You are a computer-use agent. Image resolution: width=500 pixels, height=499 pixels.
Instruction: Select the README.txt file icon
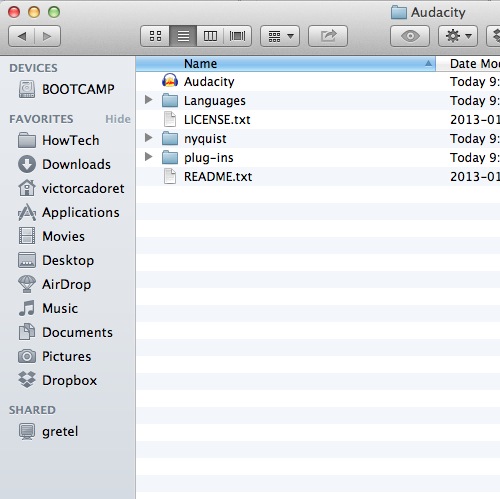click(x=170, y=176)
